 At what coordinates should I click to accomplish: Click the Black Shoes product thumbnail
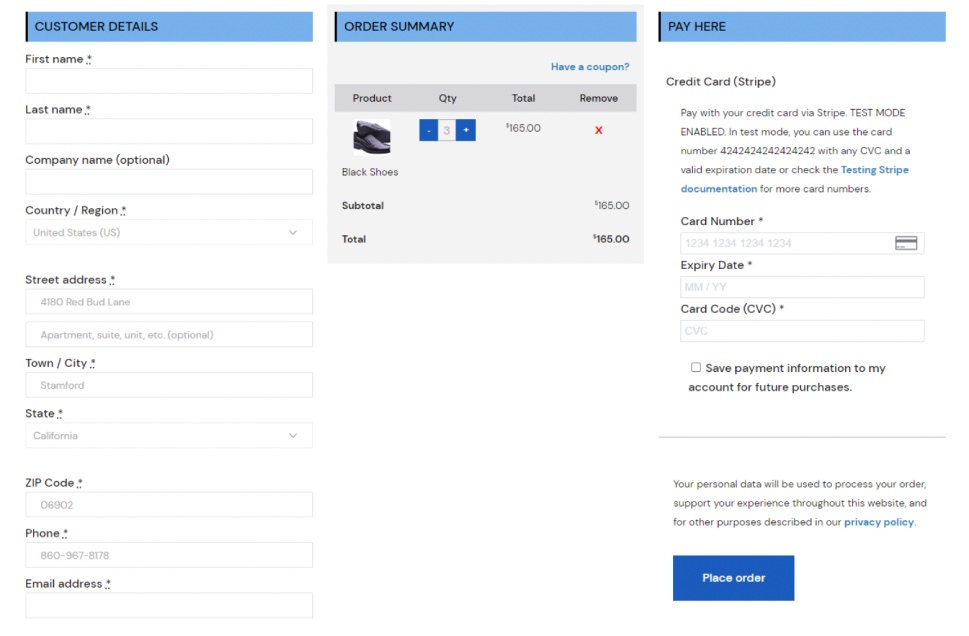click(372, 137)
